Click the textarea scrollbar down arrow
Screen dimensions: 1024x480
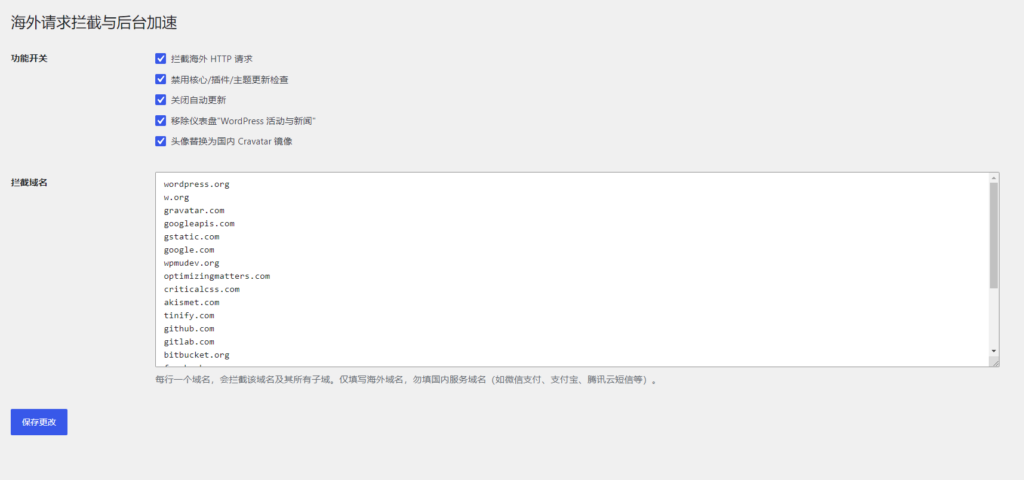(993, 351)
